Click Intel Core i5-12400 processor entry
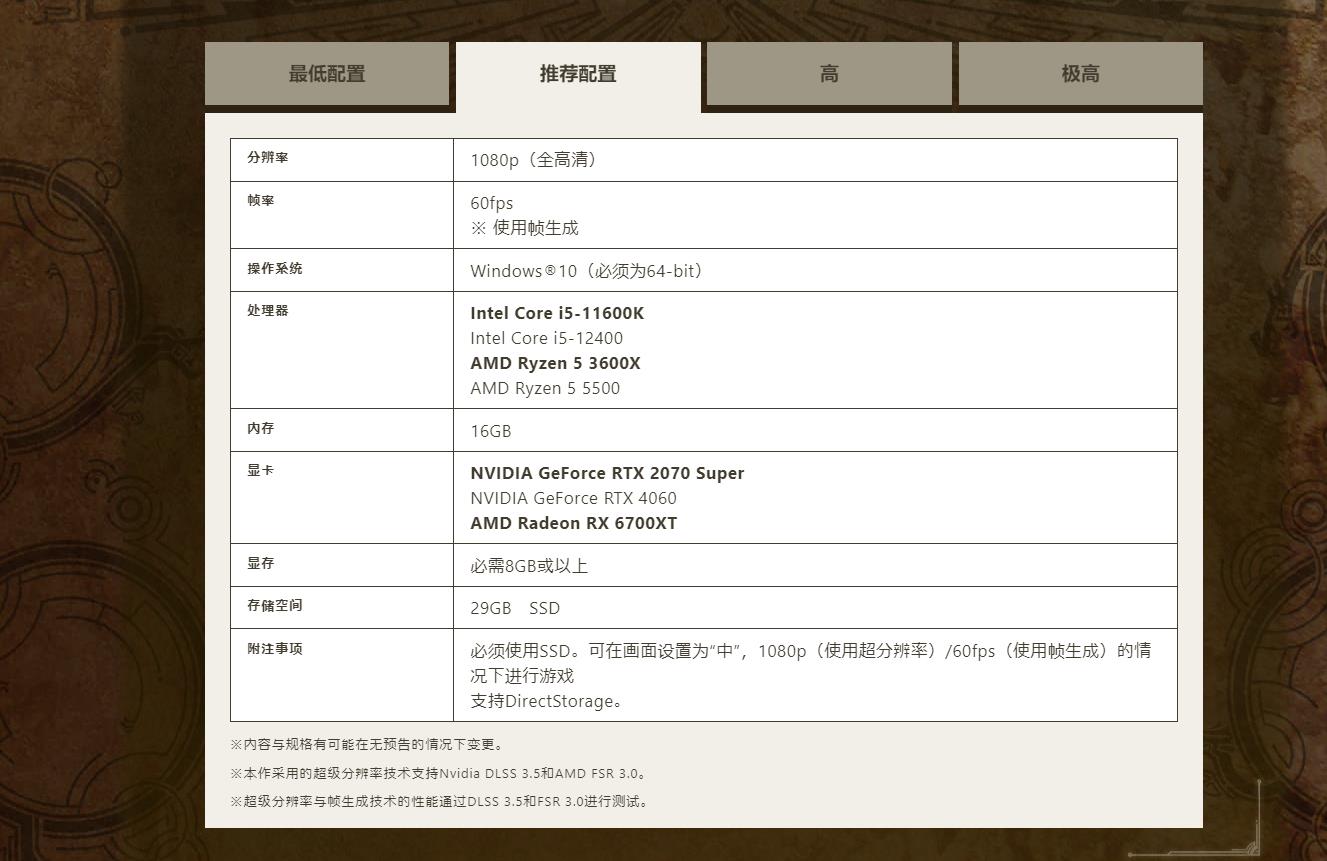The width and height of the screenshot is (1327, 861). [x=546, y=338]
